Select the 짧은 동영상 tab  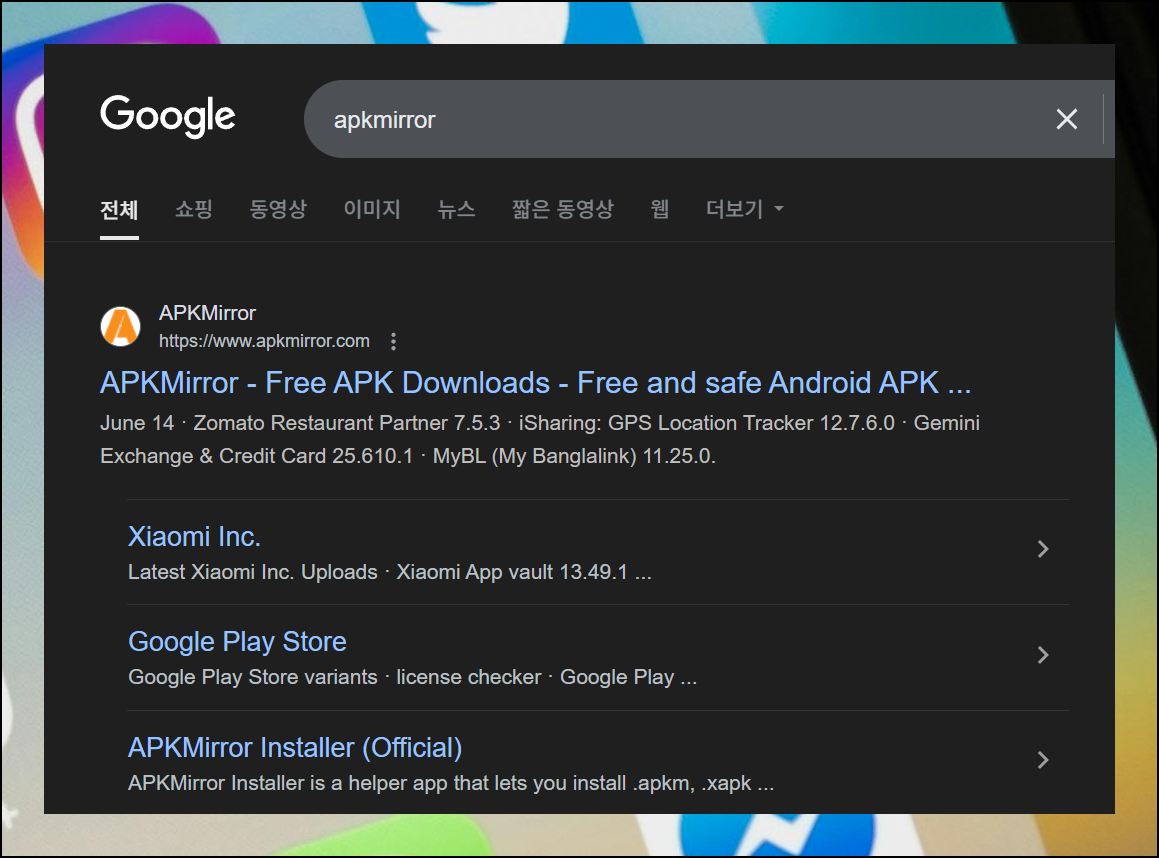(562, 209)
